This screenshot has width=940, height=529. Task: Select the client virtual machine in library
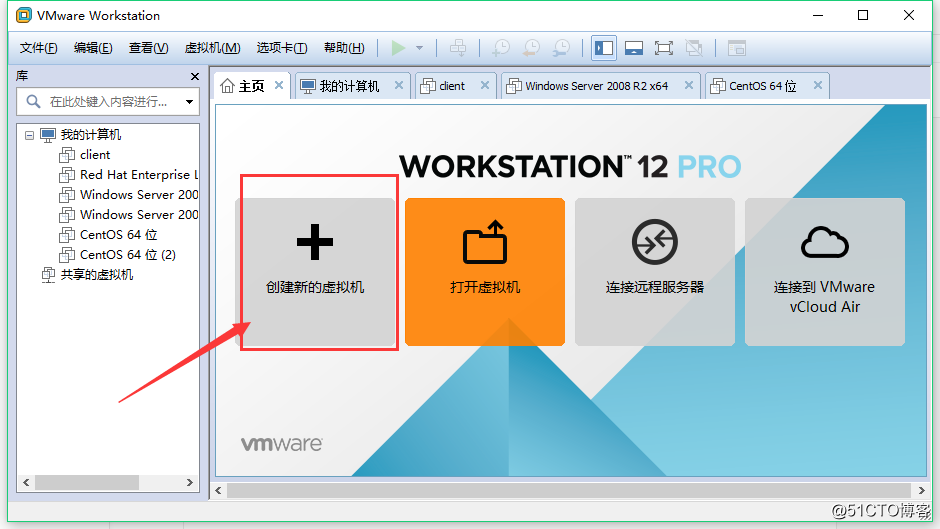point(95,155)
